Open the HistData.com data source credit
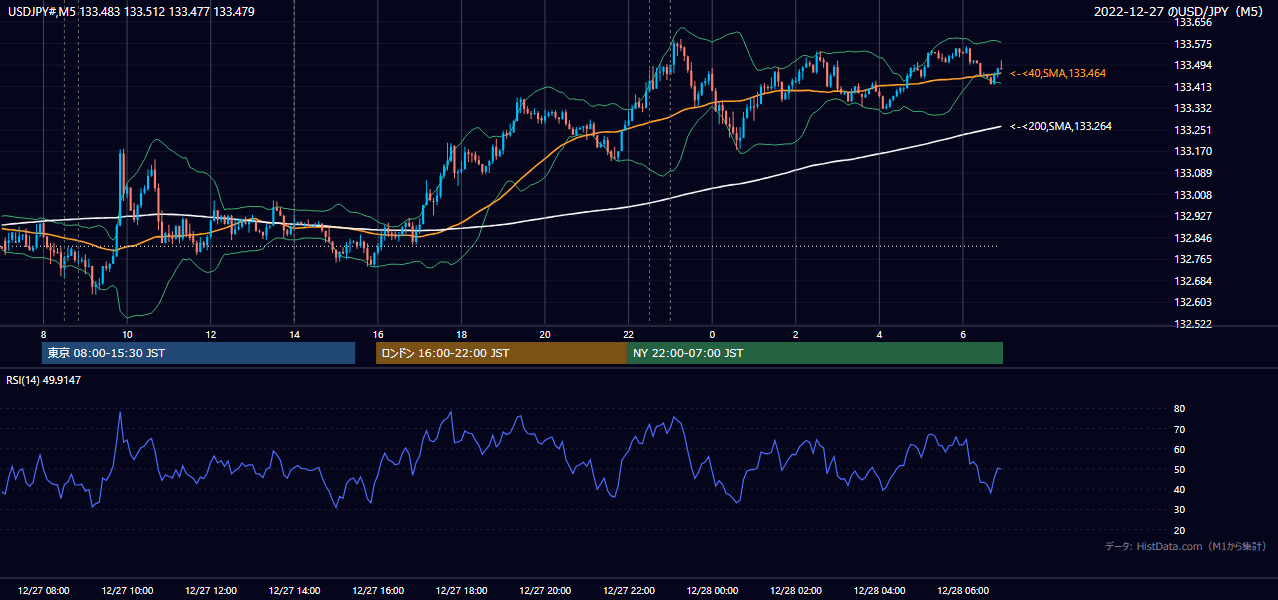 pyautogui.click(x=1186, y=546)
